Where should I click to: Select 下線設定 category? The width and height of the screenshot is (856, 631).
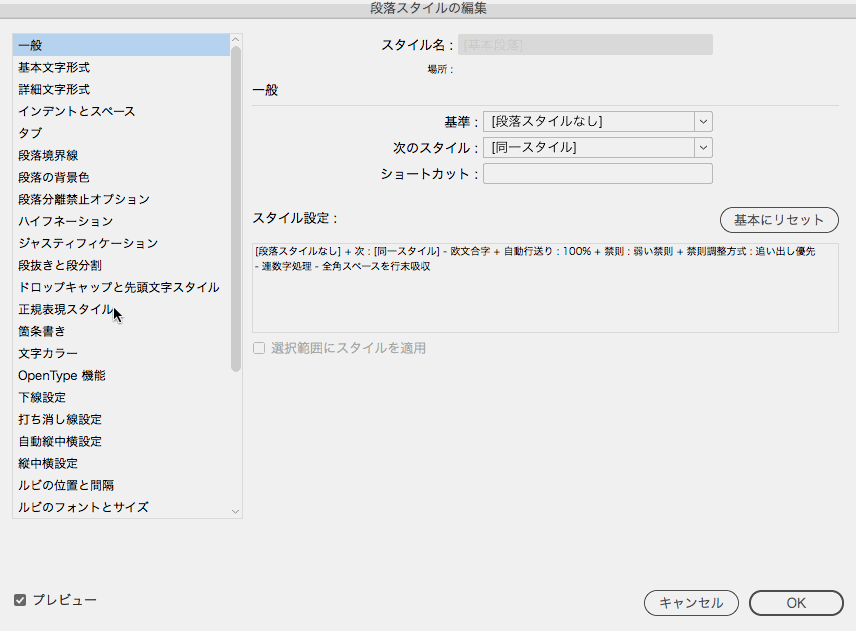pos(121,397)
